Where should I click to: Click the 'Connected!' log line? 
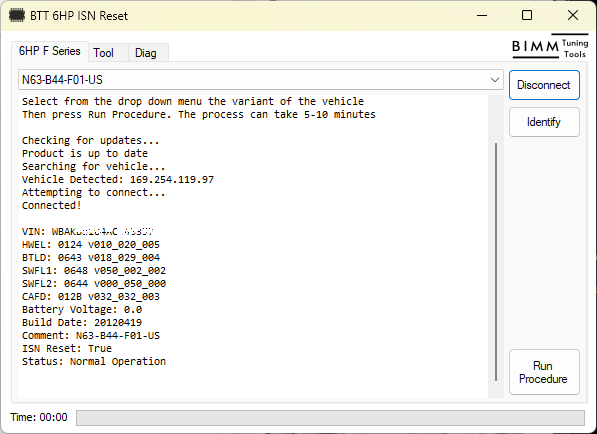51,205
